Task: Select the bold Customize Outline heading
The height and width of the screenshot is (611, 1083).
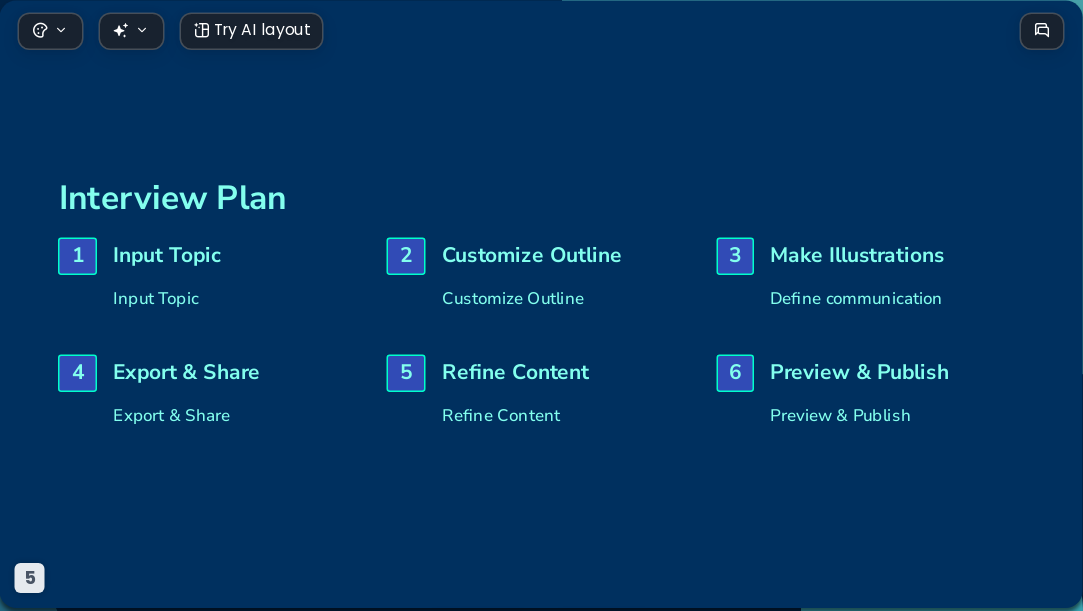Action: click(x=532, y=255)
